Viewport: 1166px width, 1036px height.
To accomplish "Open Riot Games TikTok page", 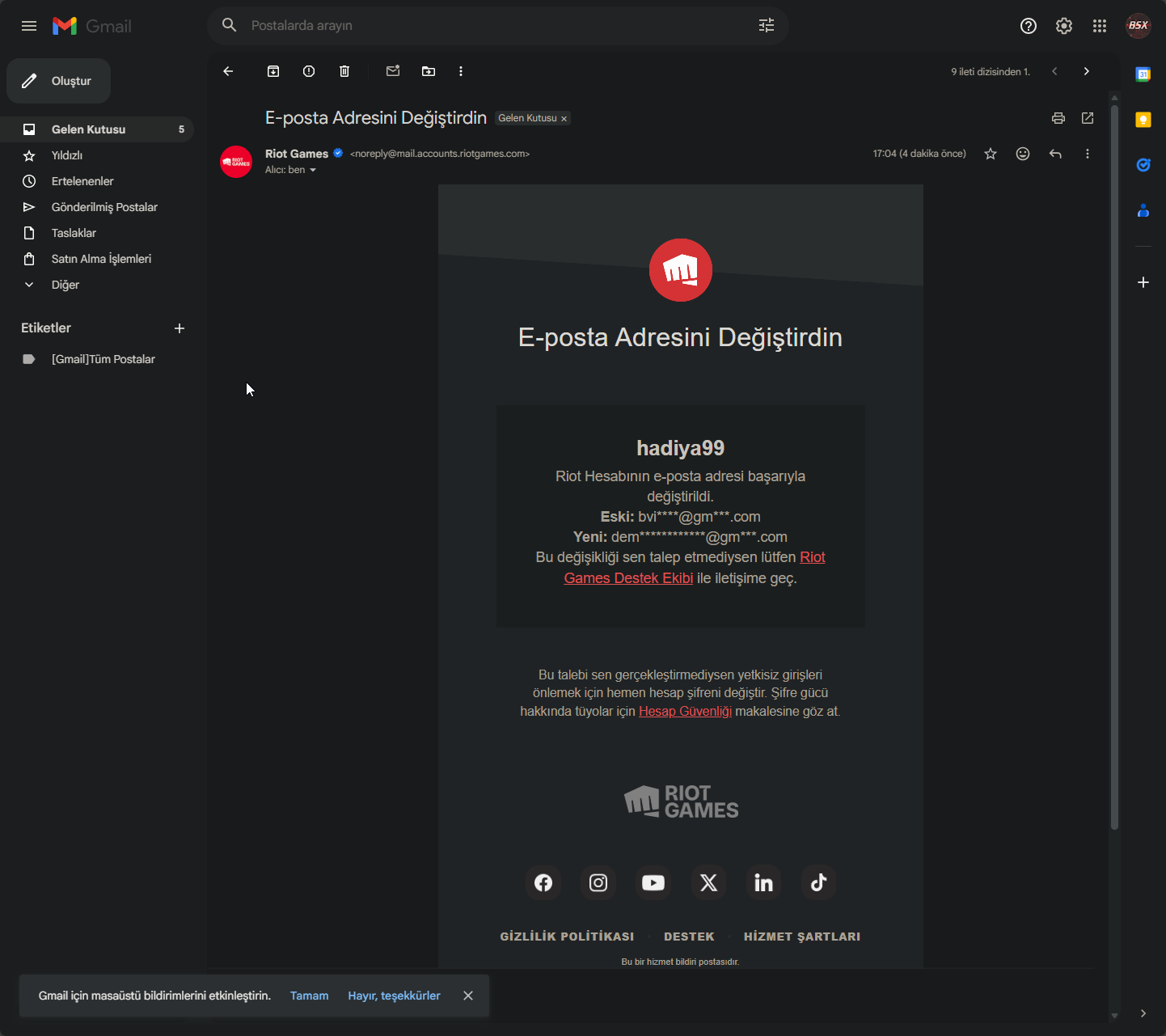I will coord(818,882).
